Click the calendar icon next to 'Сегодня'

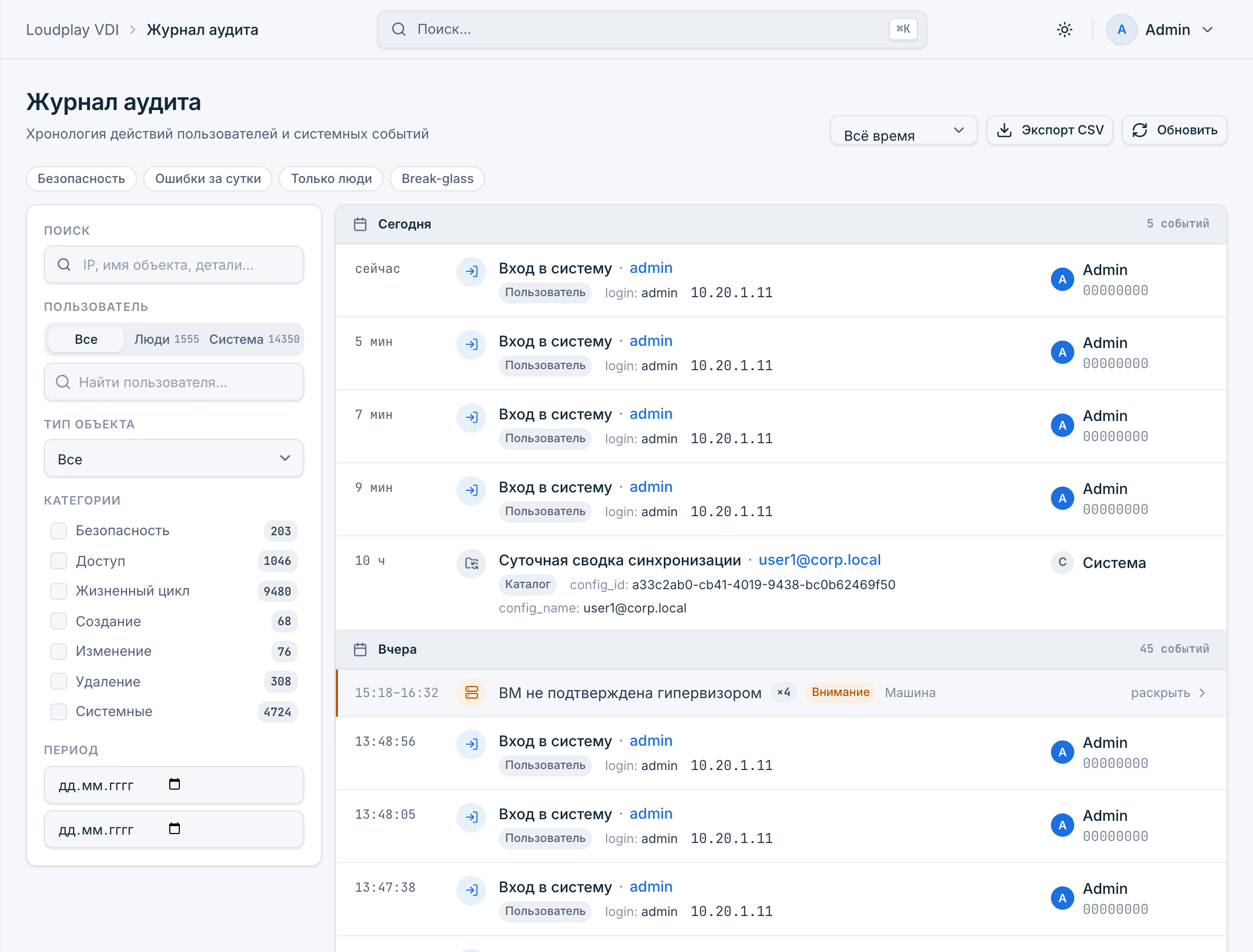coord(360,224)
